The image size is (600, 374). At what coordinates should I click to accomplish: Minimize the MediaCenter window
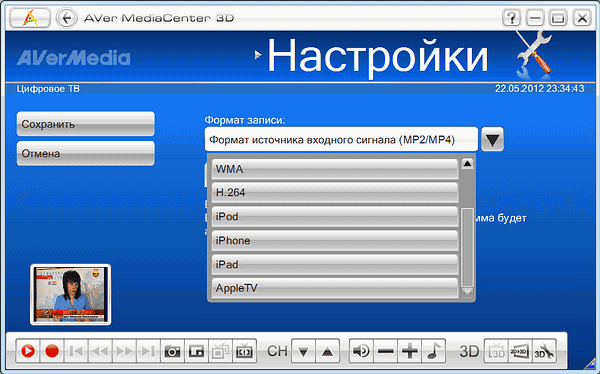click(x=535, y=18)
